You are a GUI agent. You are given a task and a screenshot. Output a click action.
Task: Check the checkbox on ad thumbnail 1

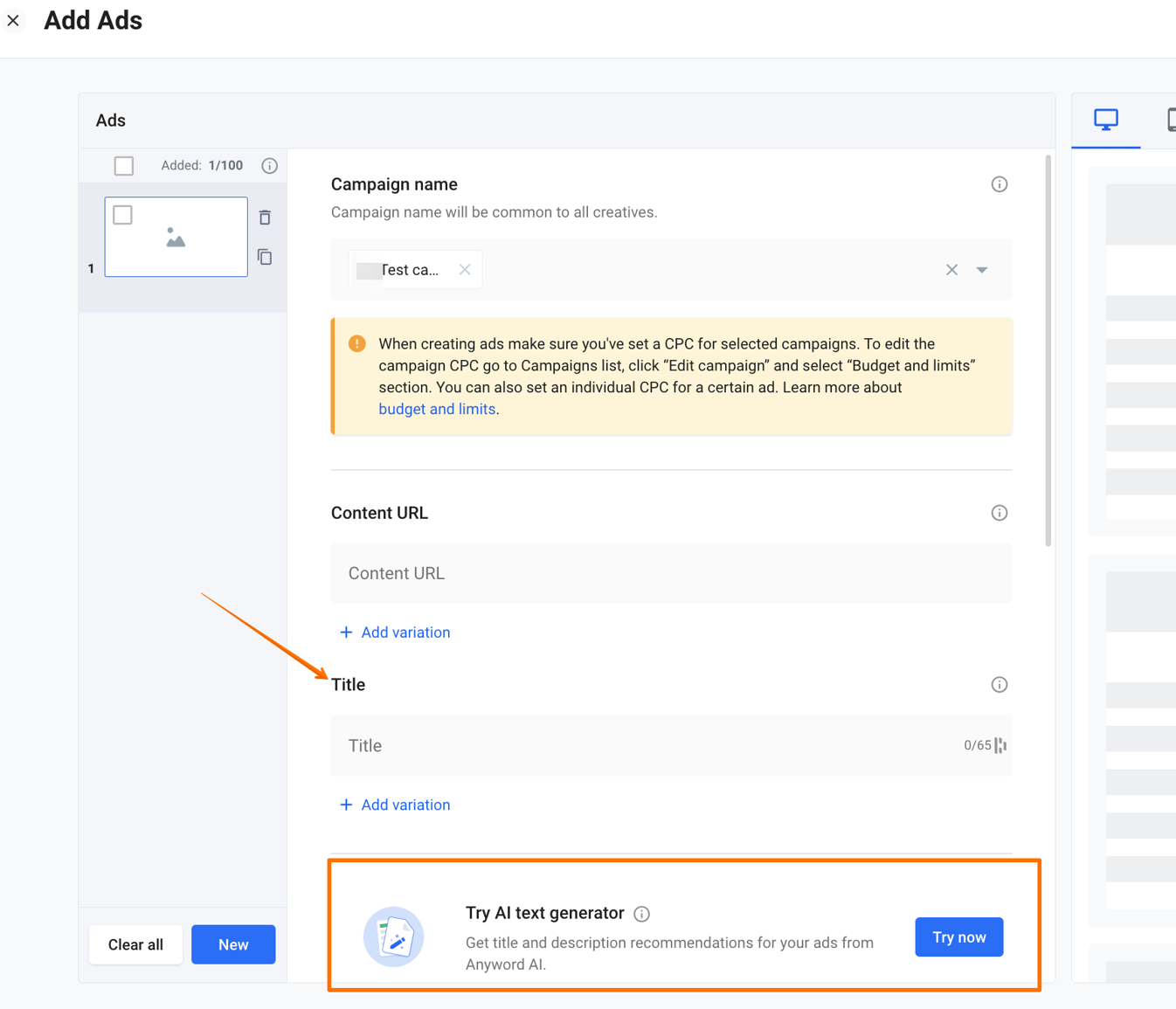pos(121,214)
